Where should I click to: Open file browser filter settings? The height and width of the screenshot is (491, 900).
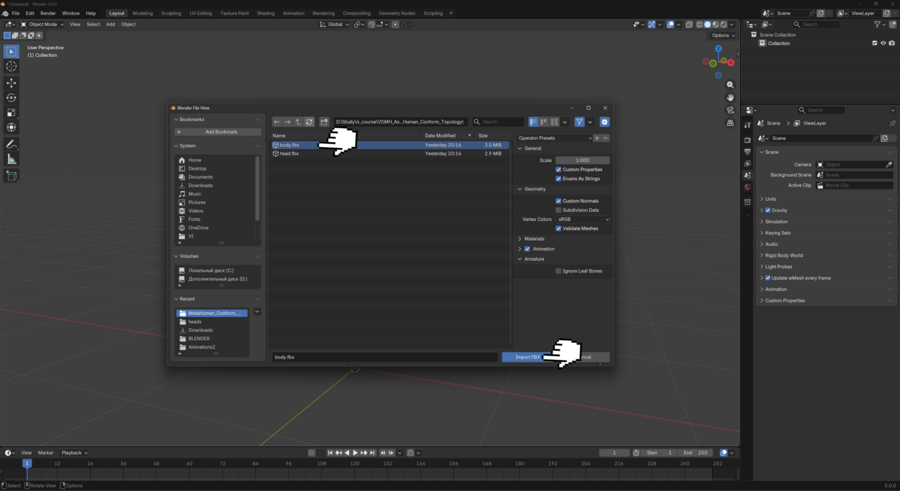[579, 122]
